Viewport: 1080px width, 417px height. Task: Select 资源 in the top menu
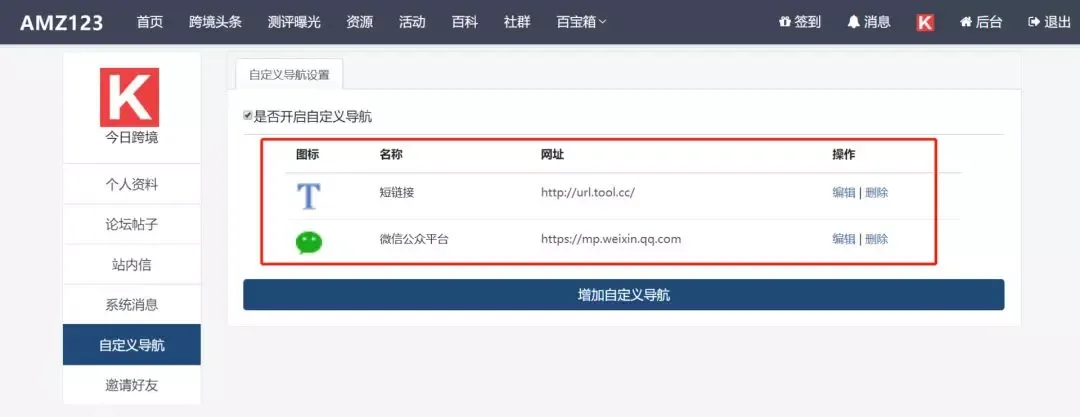pyautogui.click(x=360, y=22)
